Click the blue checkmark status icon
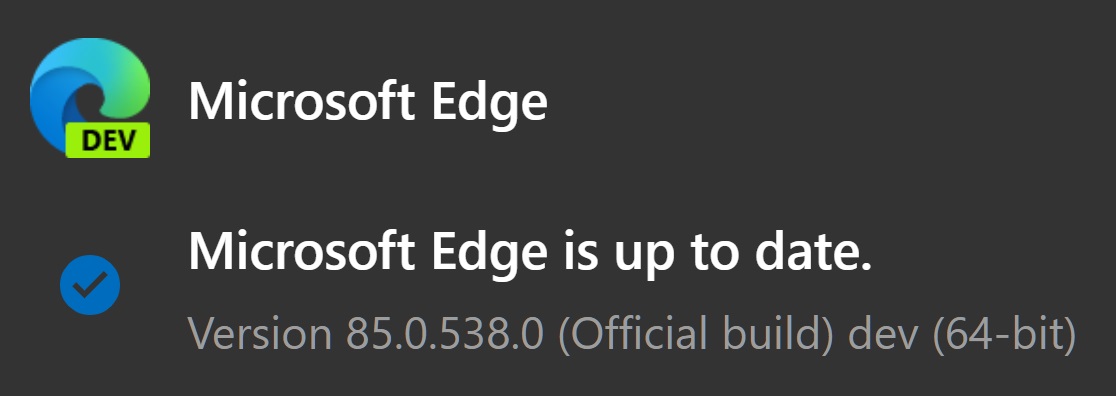 (x=90, y=285)
